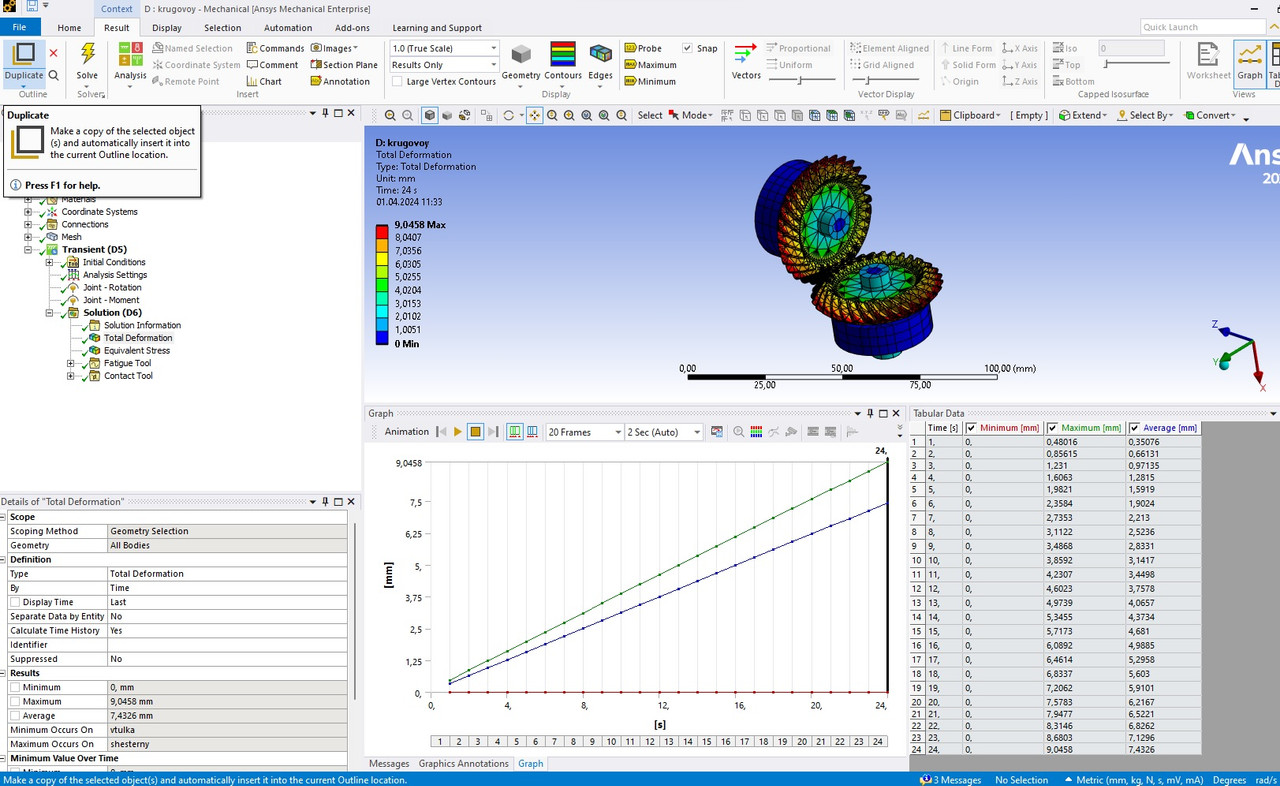Toggle the Maximum column checkbox
Image resolution: width=1280 pixels, height=786 pixels.
click(x=1053, y=428)
